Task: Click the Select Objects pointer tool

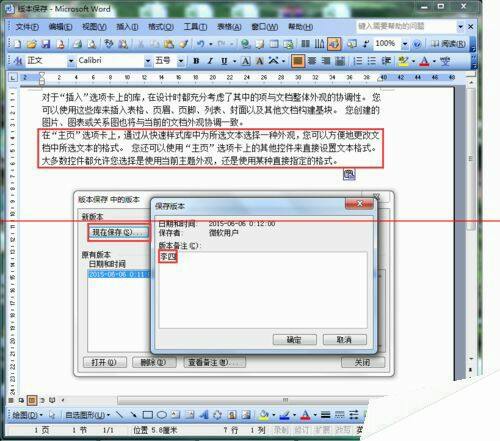Action: [52, 415]
